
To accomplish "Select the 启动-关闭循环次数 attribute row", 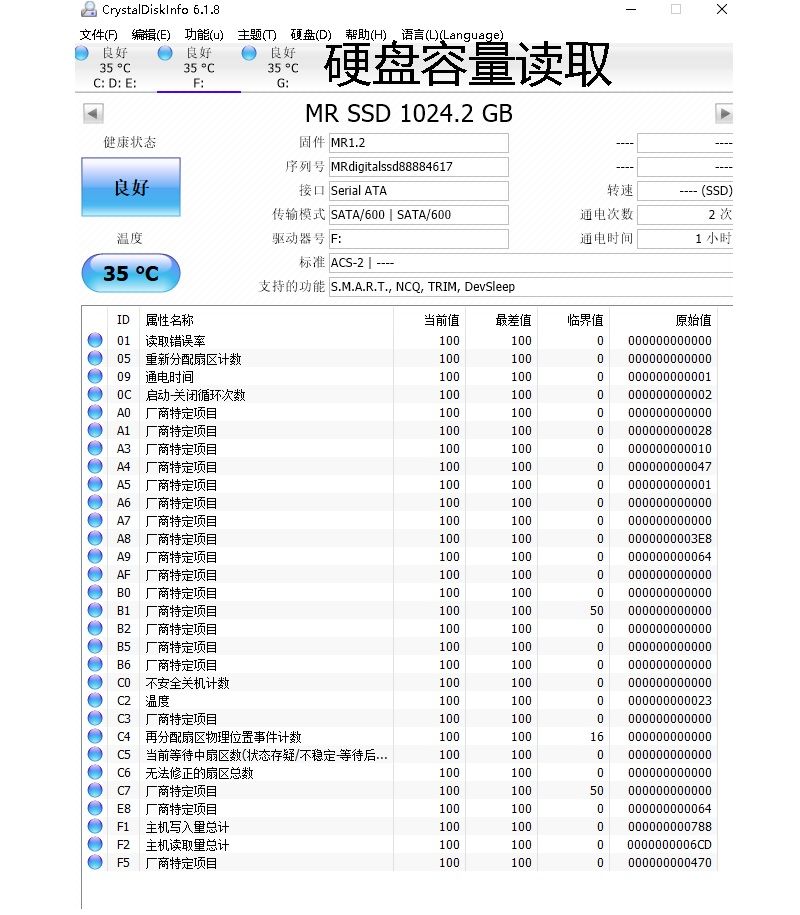I will [400, 394].
